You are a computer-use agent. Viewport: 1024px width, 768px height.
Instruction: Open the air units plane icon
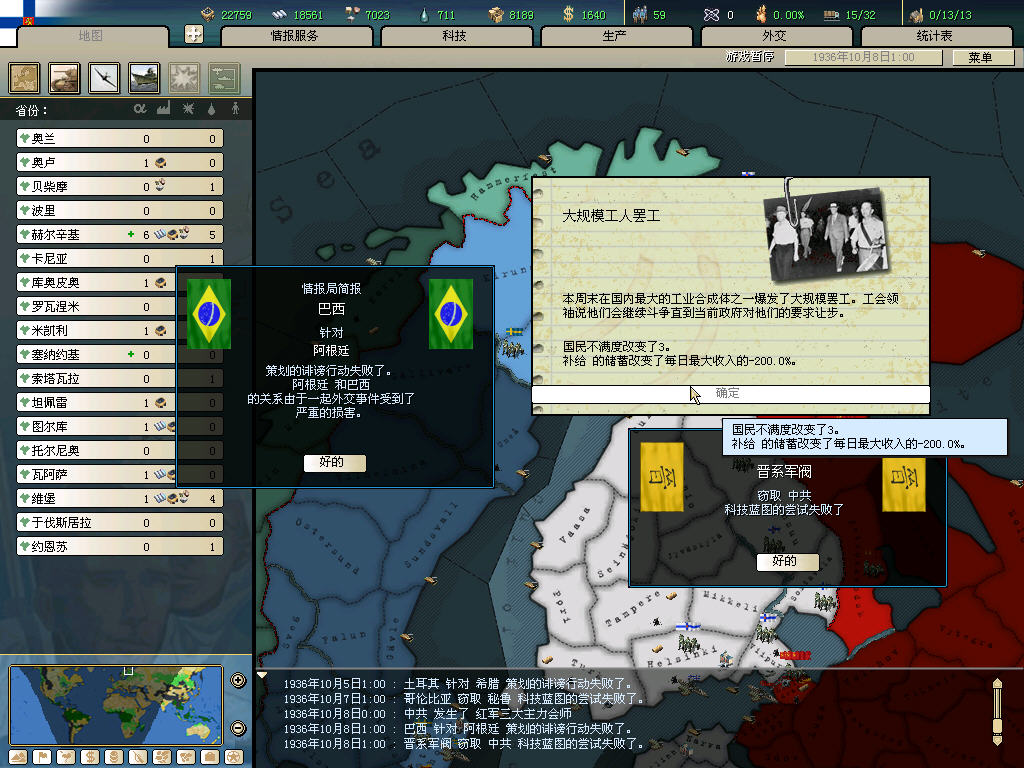[x=104, y=78]
